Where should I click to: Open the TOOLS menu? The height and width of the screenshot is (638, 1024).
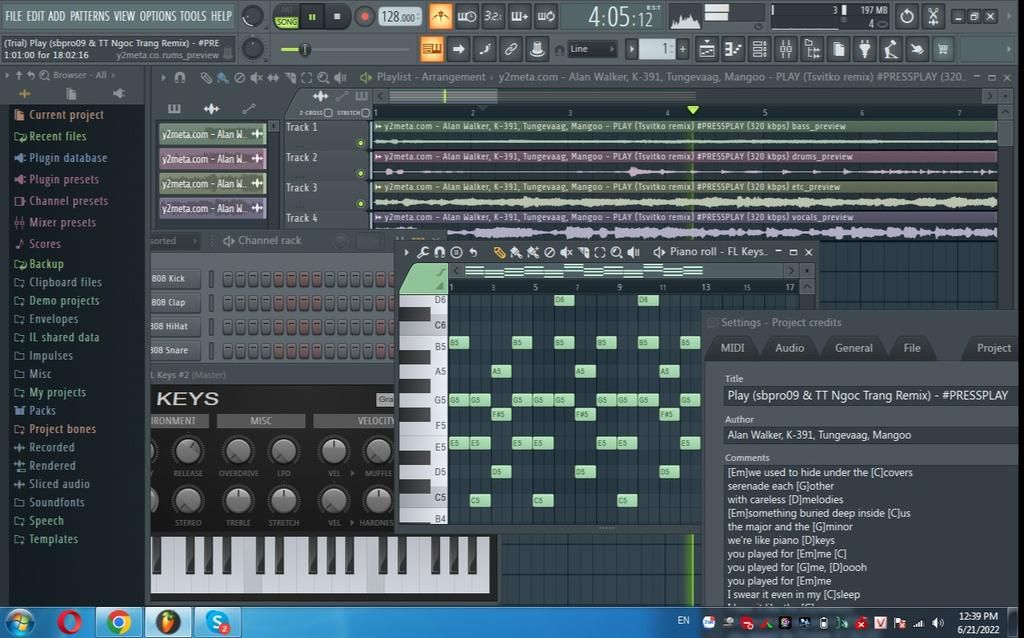[x=193, y=16]
